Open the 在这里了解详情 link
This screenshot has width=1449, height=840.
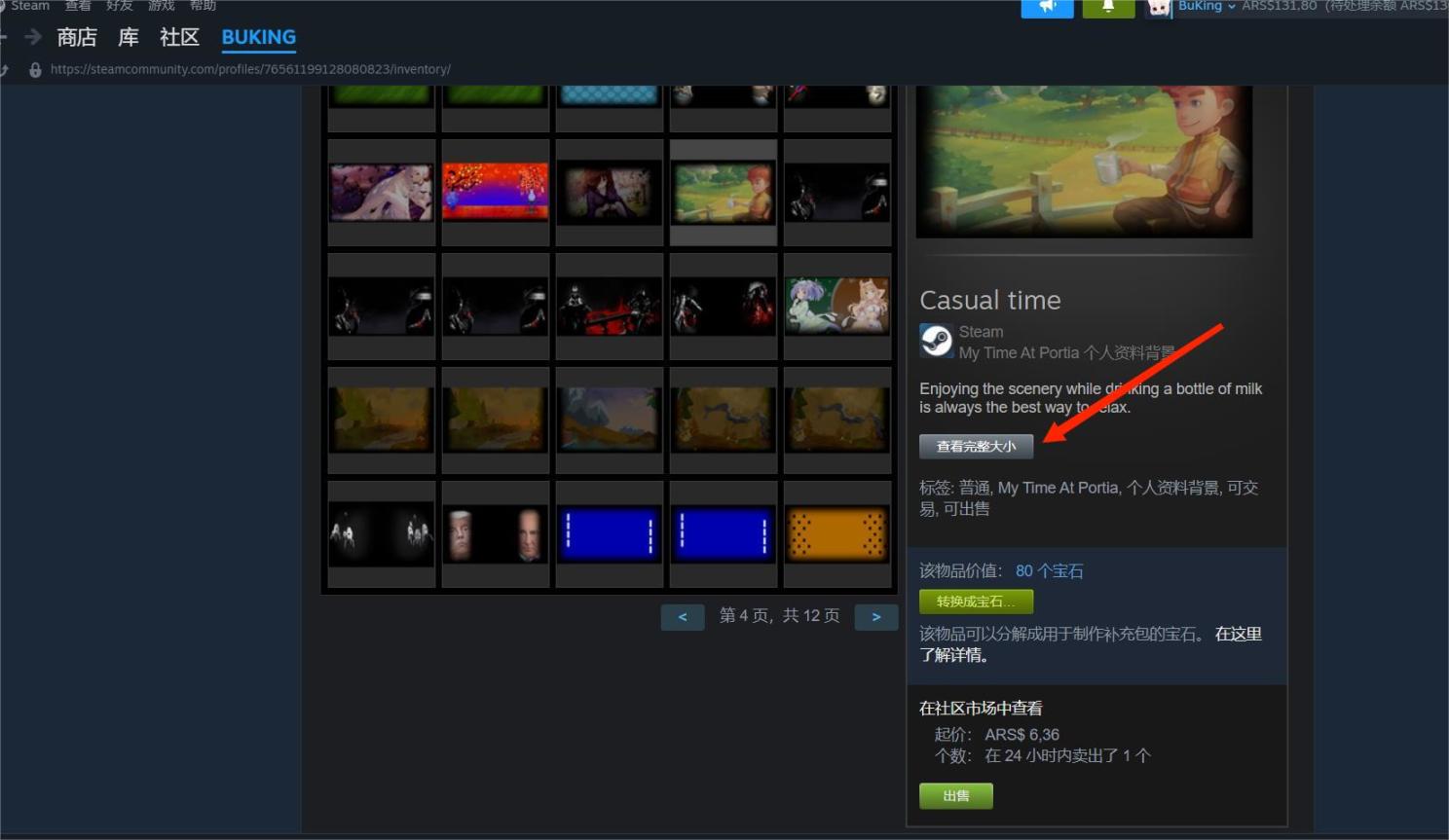coord(1091,644)
